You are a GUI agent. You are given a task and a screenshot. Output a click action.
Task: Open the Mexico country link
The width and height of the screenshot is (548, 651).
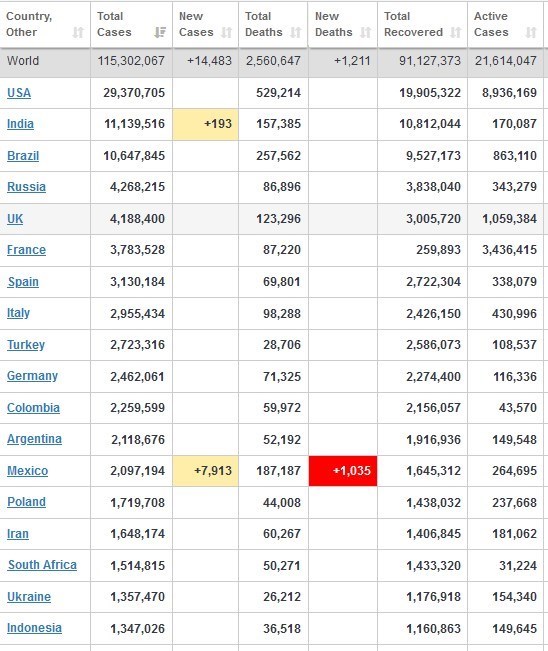point(27,471)
